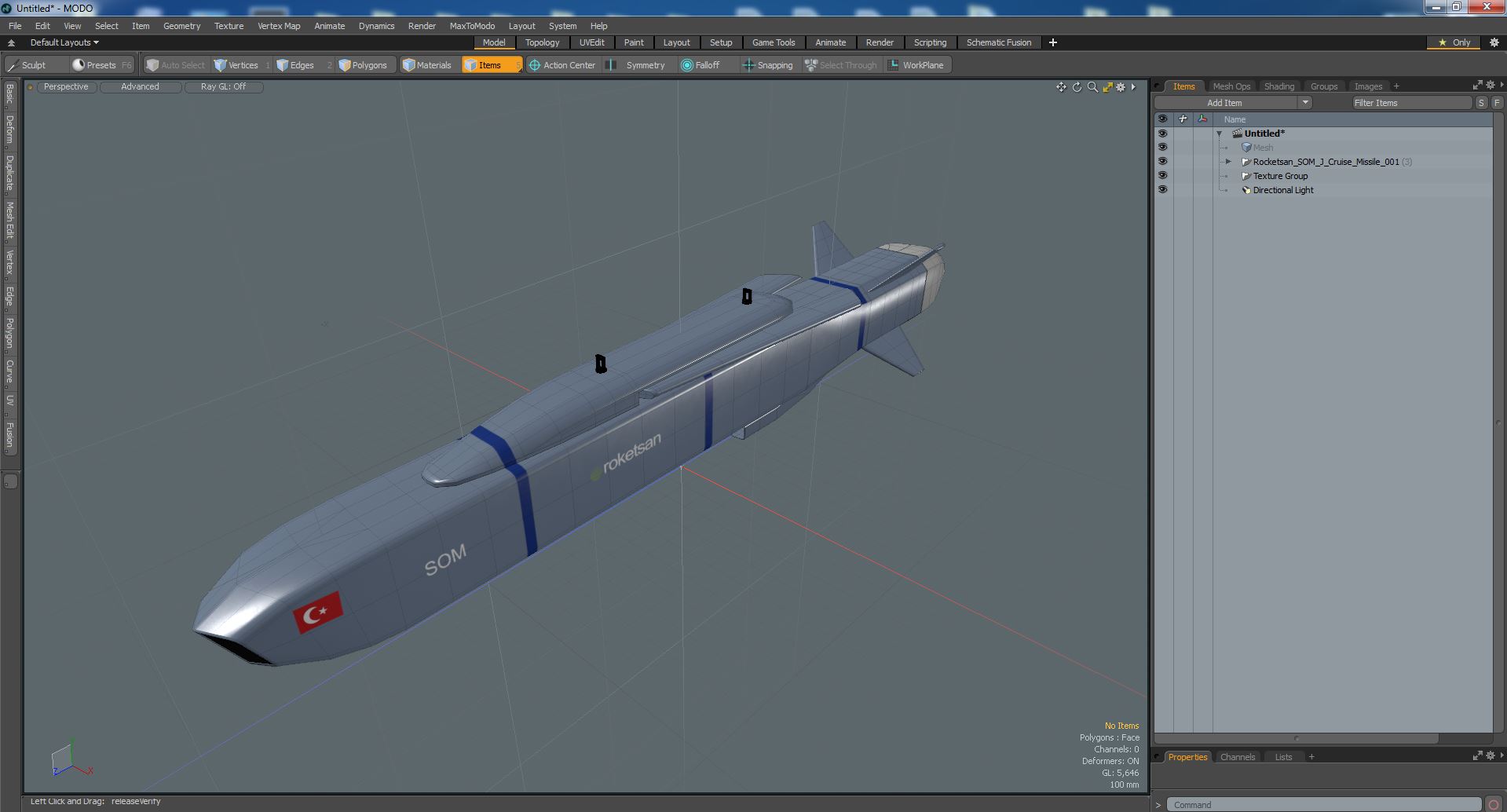Activate Items selection mode

[492, 65]
